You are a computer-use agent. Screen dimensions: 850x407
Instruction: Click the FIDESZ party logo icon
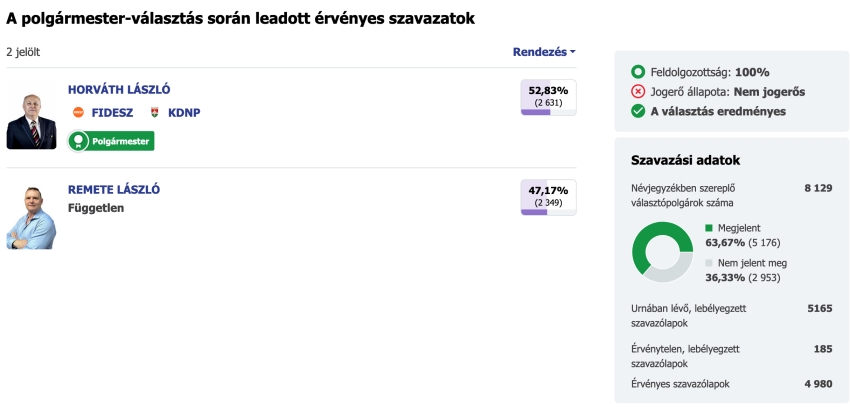[79, 112]
